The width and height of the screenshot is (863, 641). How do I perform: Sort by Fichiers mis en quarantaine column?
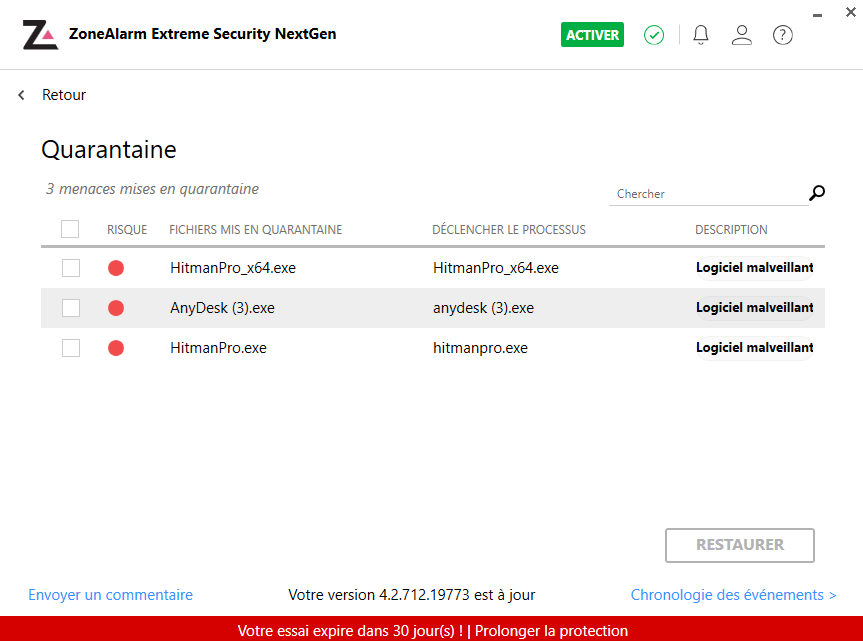click(x=256, y=230)
